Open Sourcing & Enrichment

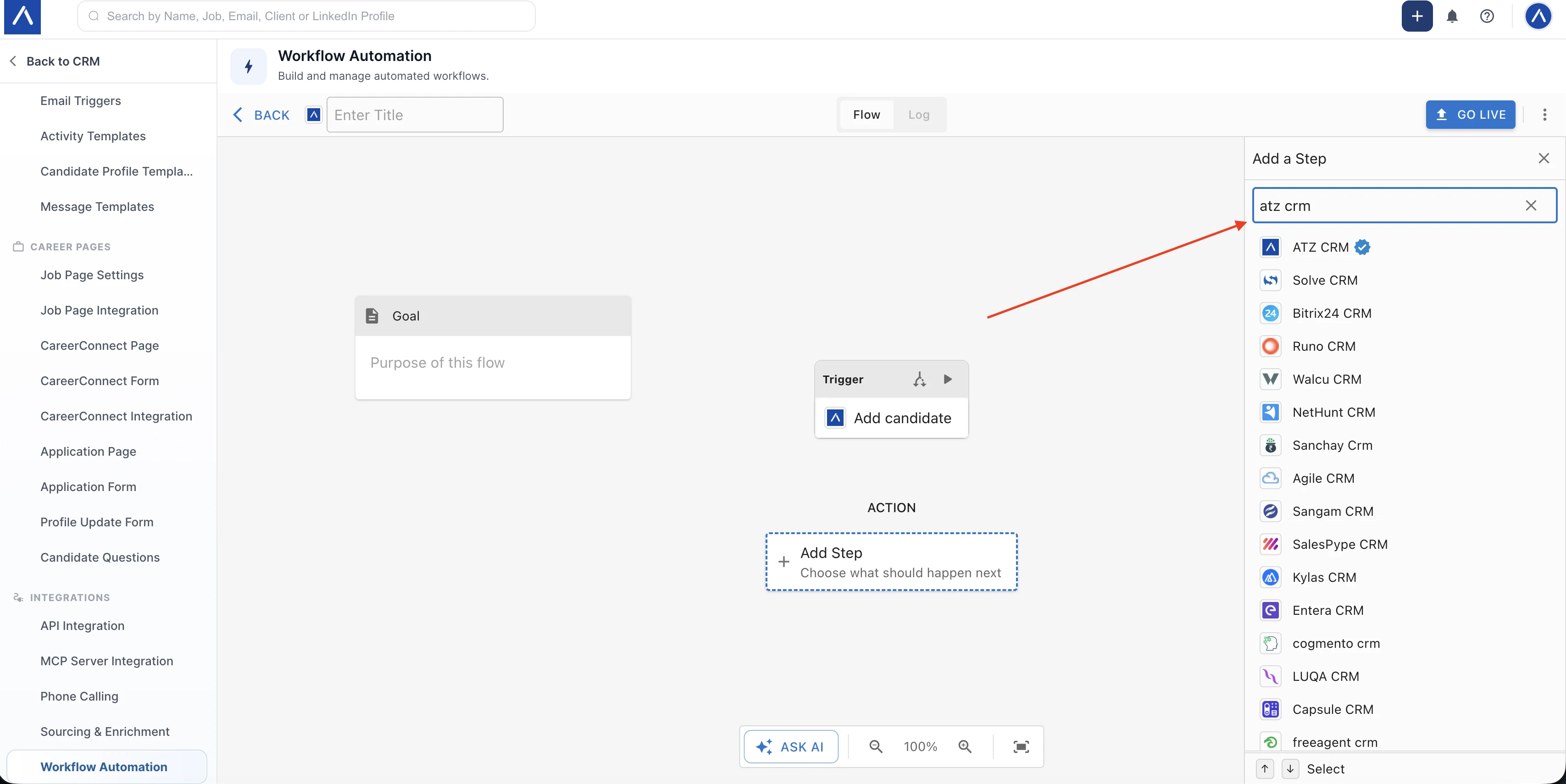click(x=105, y=732)
